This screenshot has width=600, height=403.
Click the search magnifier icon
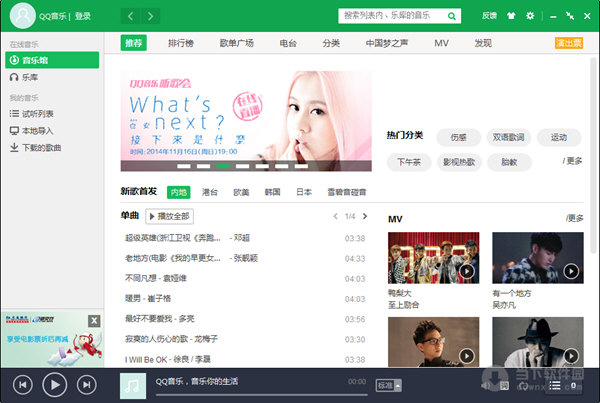point(452,16)
